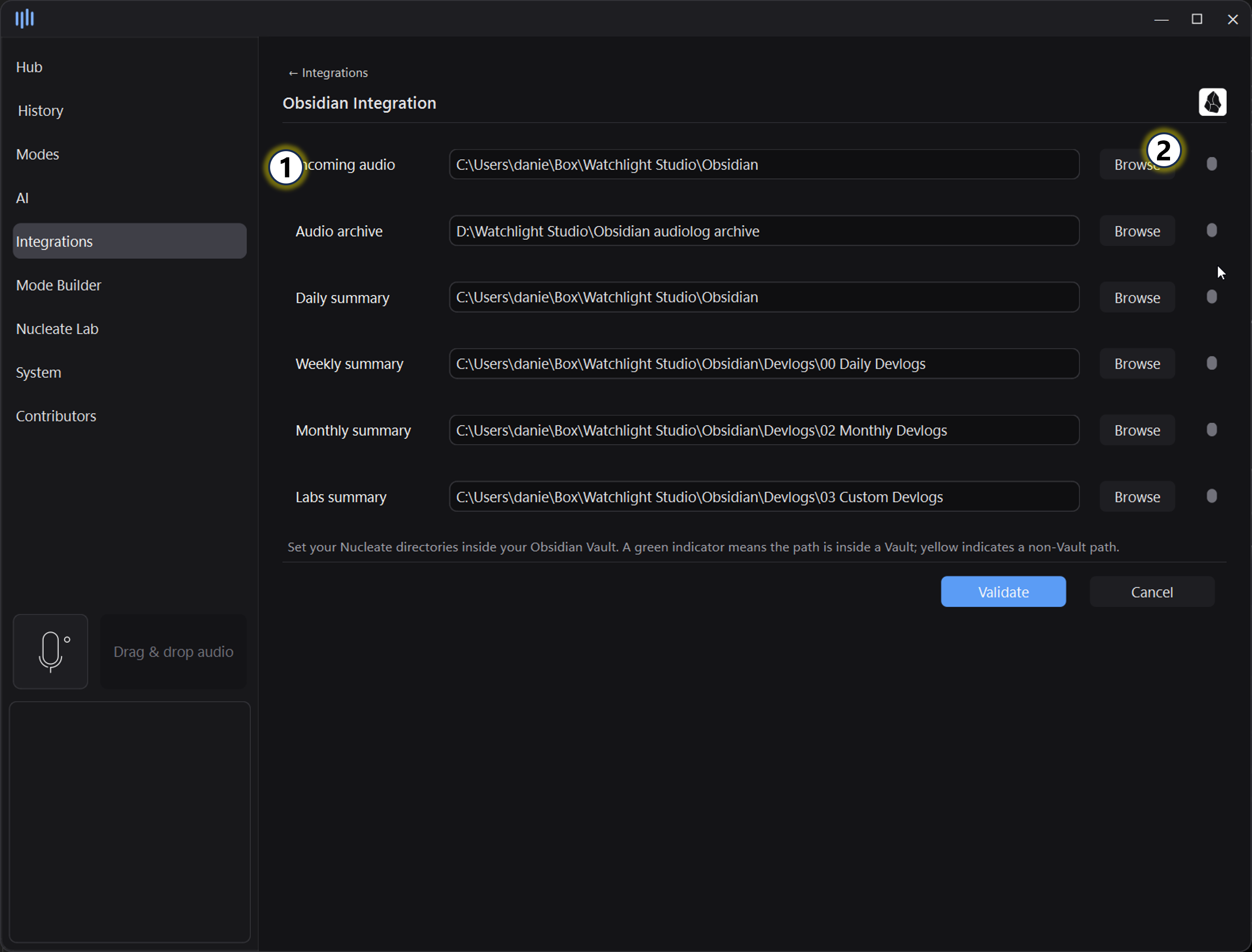Browse for Daily summary folder
This screenshot has height=952, width=1252.
(x=1137, y=297)
